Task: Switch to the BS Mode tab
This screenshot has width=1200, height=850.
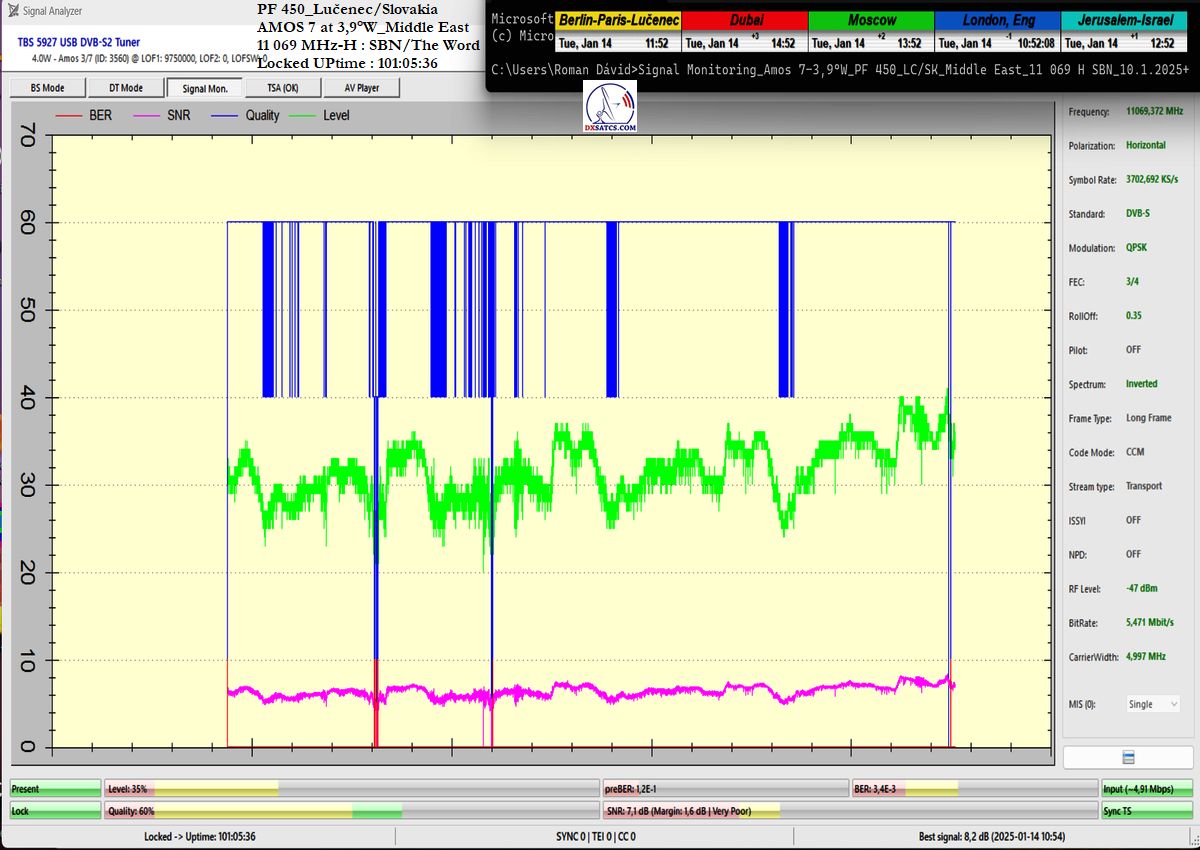Action: point(47,88)
